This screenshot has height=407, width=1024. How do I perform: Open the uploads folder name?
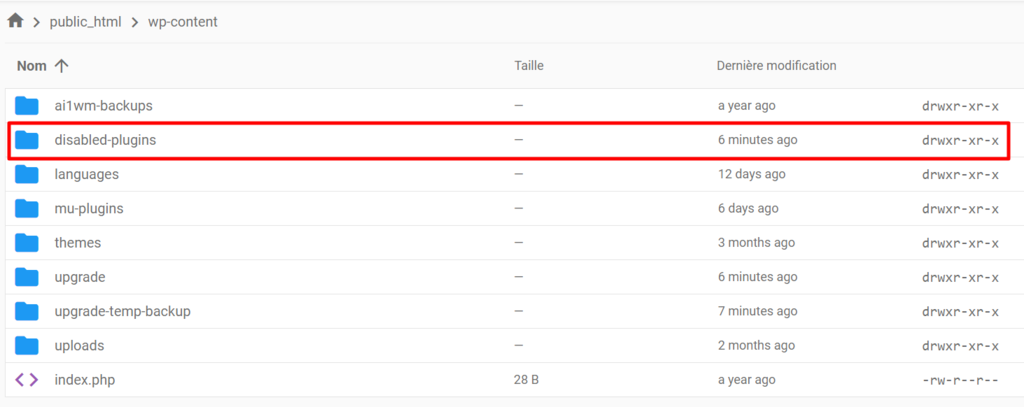coord(79,345)
